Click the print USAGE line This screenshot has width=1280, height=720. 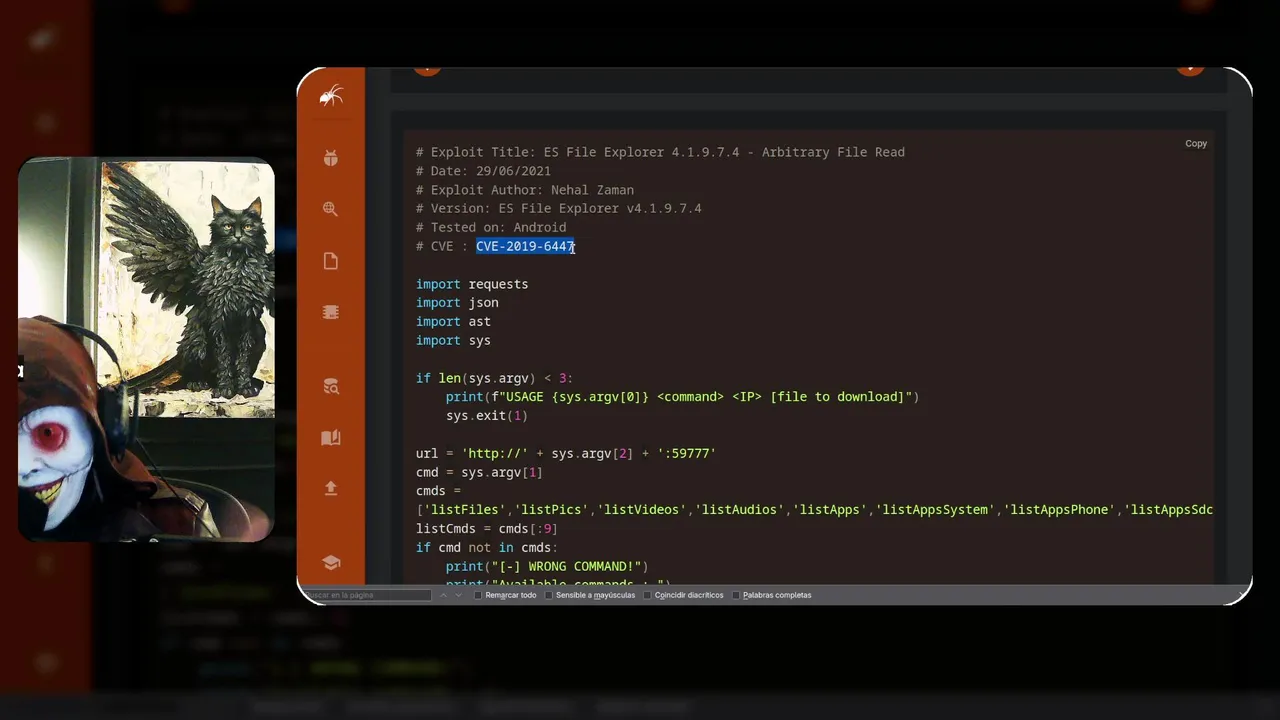pos(682,396)
